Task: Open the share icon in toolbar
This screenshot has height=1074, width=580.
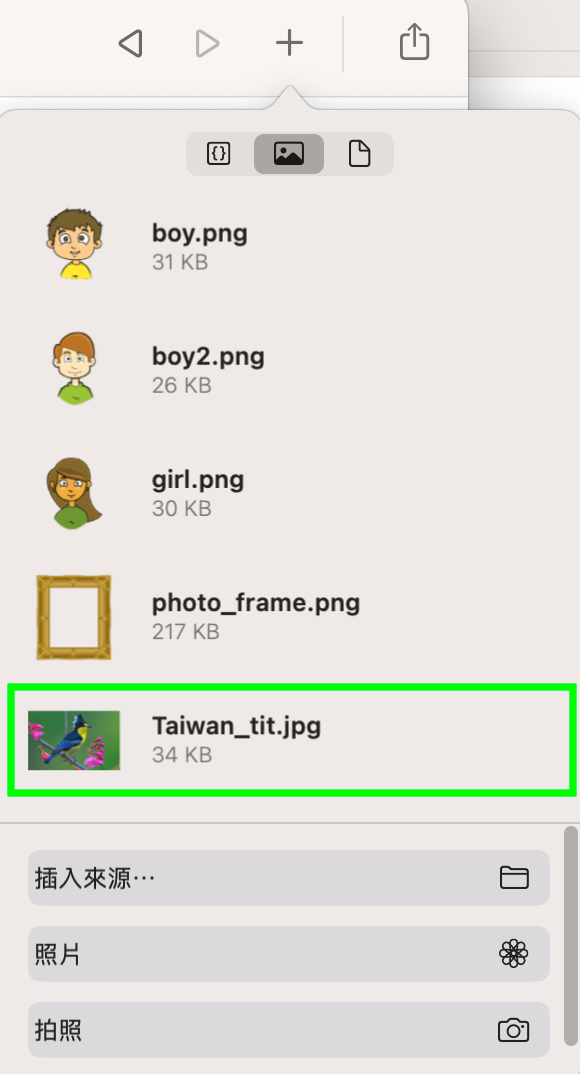Action: [414, 41]
